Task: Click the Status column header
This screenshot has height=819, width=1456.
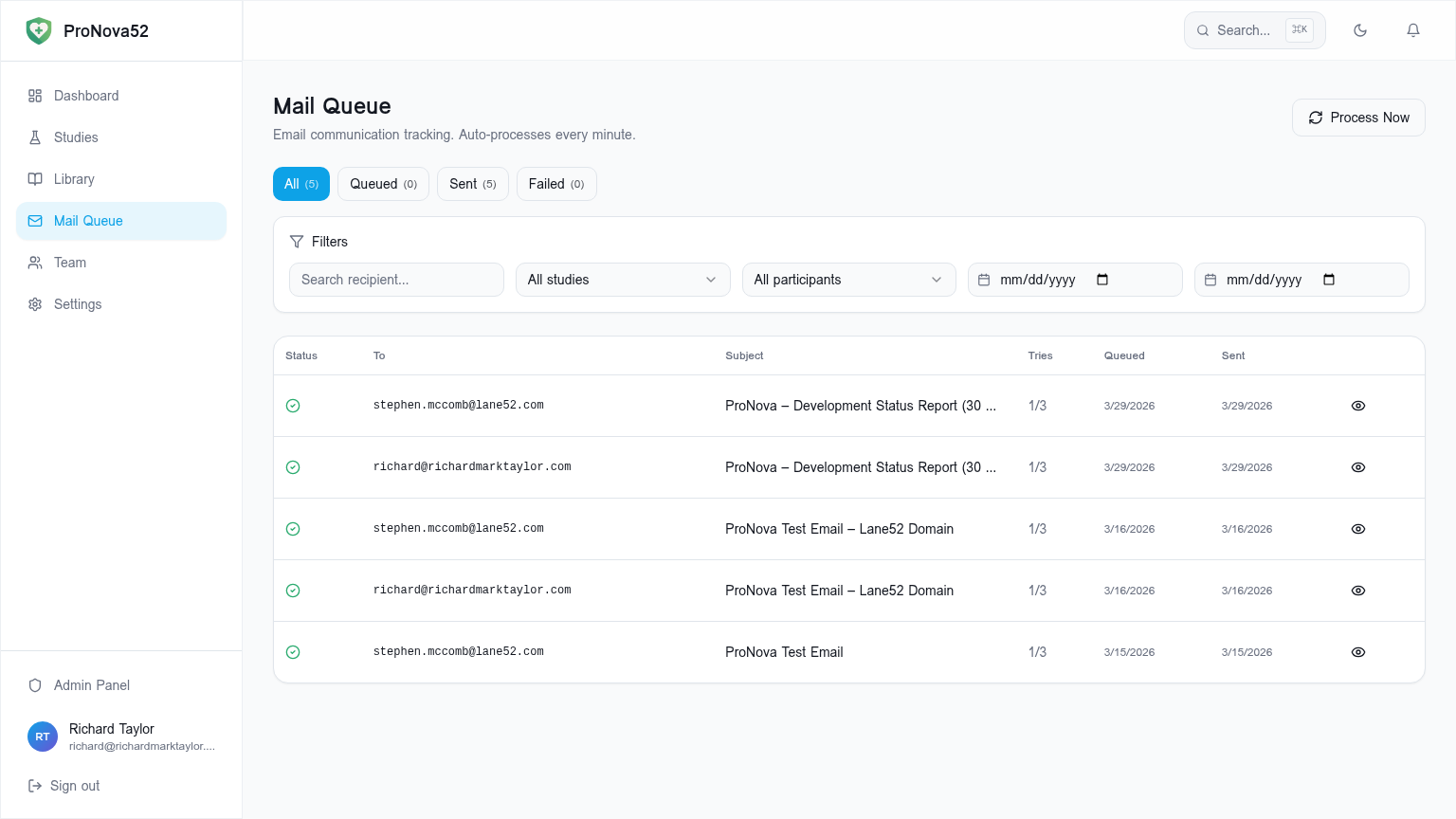Action: 301,355
